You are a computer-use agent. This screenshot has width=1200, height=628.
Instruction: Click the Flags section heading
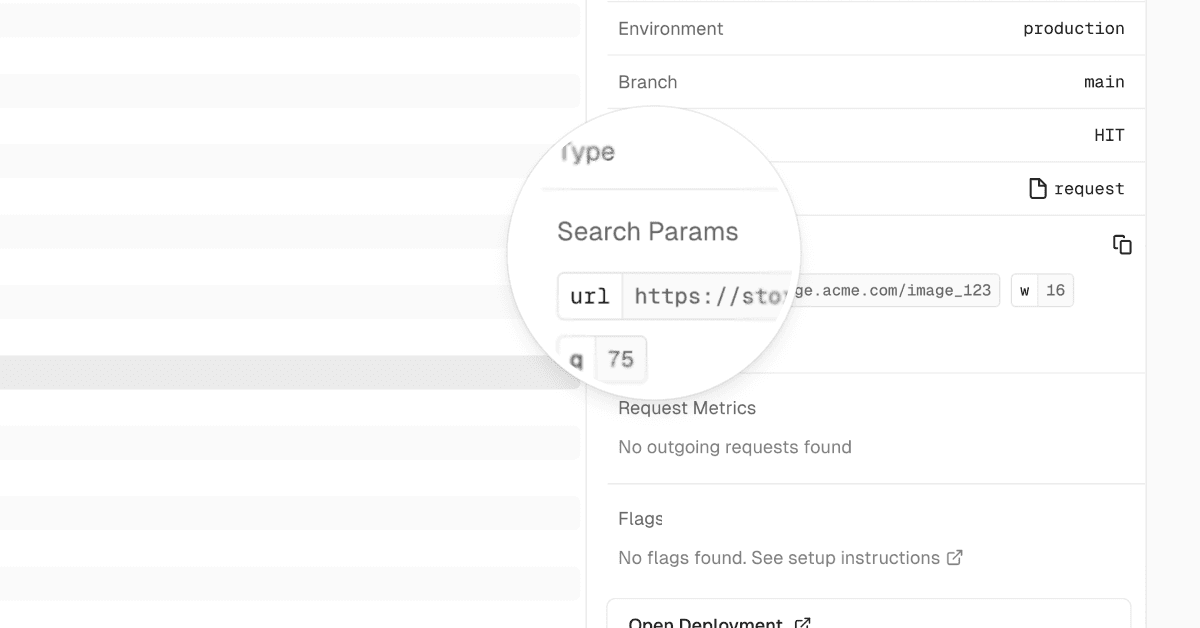[x=640, y=519]
